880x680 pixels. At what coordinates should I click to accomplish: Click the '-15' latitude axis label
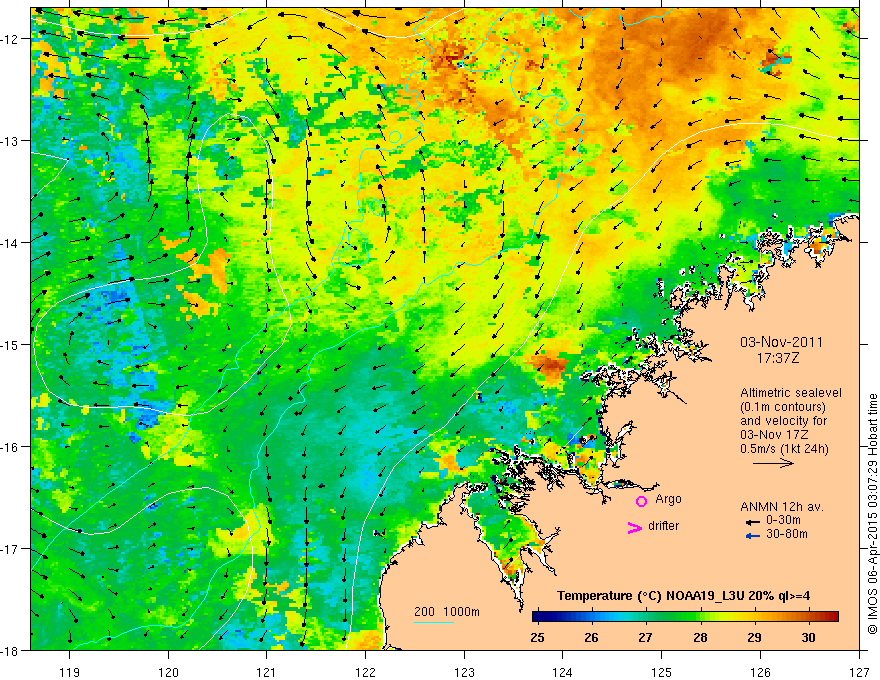pos(11,345)
